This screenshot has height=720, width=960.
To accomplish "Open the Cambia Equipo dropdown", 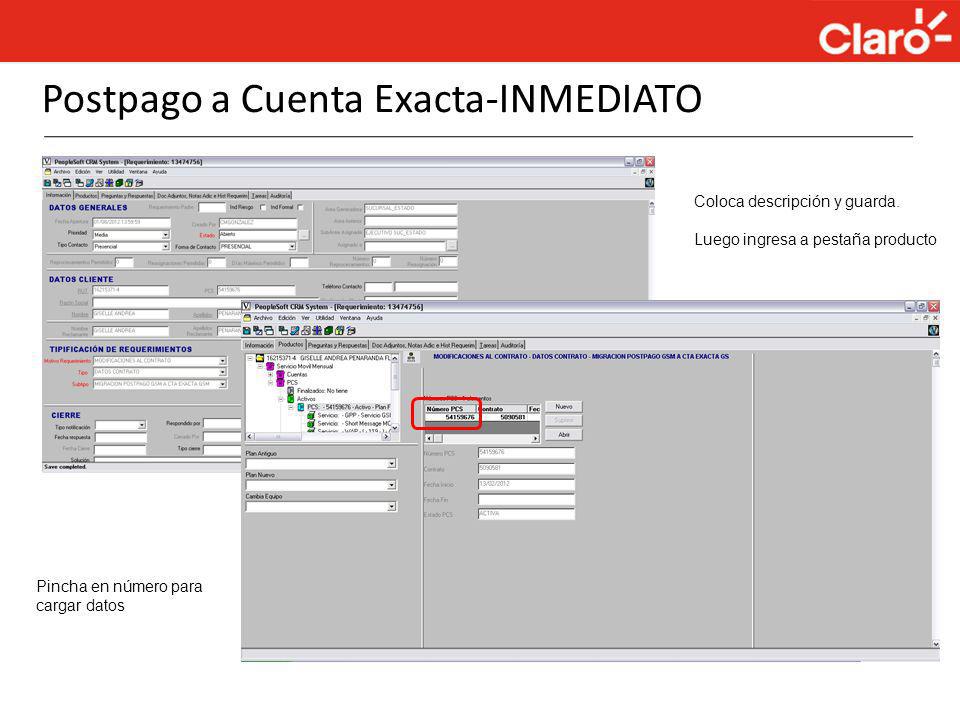I will (391, 507).
